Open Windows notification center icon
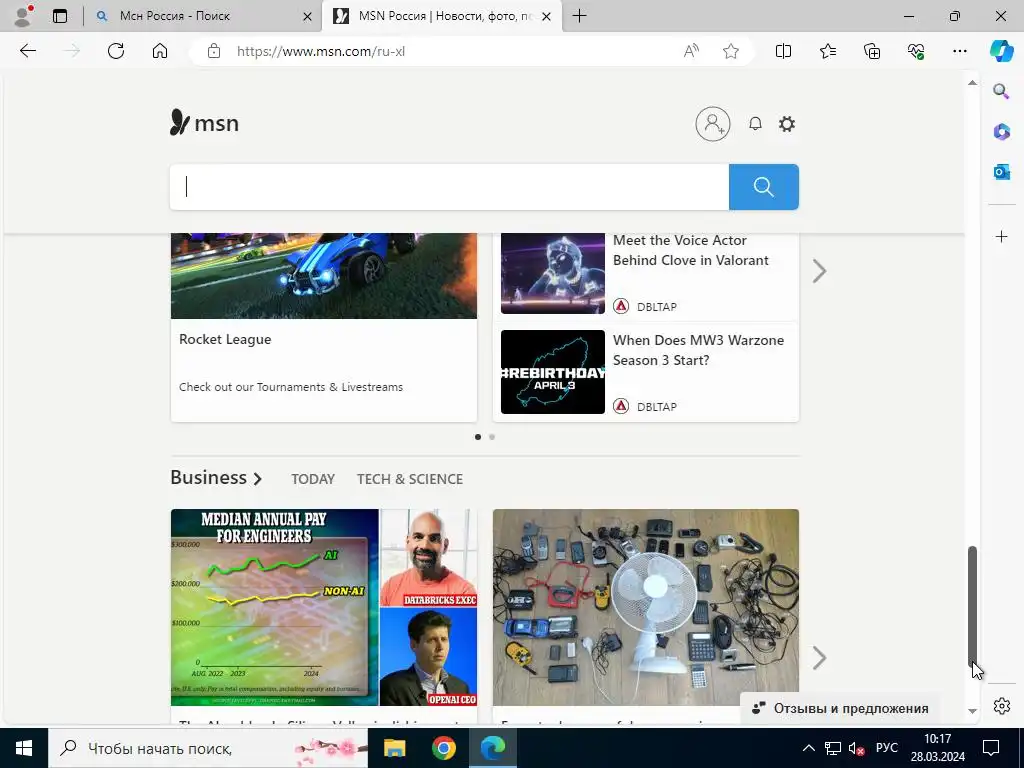This screenshot has width=1024, height=768. pyautogui.click(x=991, y=748)
